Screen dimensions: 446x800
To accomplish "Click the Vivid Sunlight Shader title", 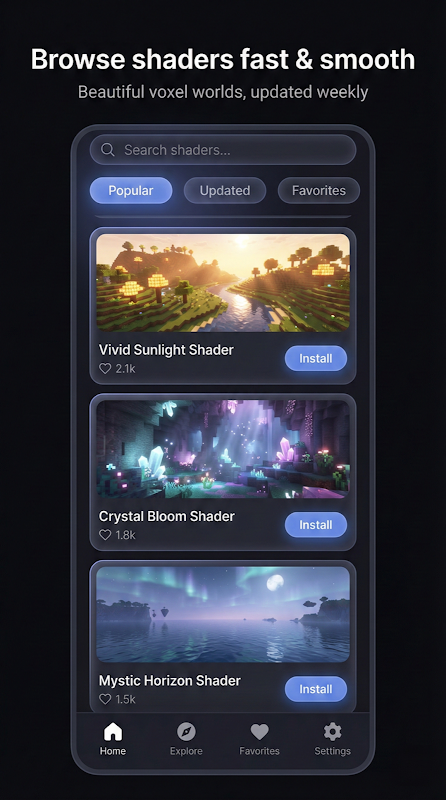I will [x=166, y=350].
